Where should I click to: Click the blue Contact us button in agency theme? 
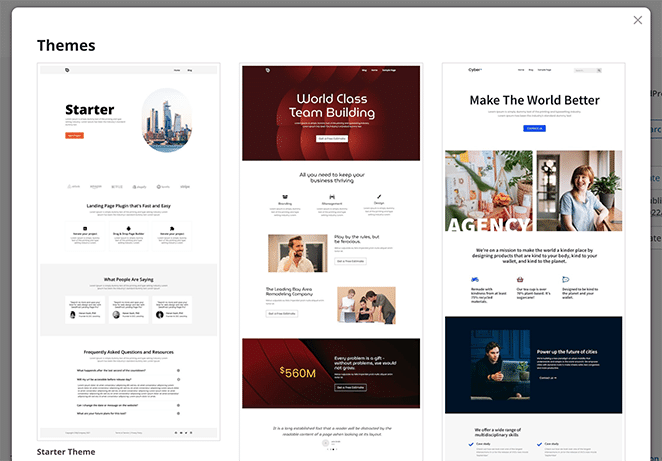[x=534, y=128]
